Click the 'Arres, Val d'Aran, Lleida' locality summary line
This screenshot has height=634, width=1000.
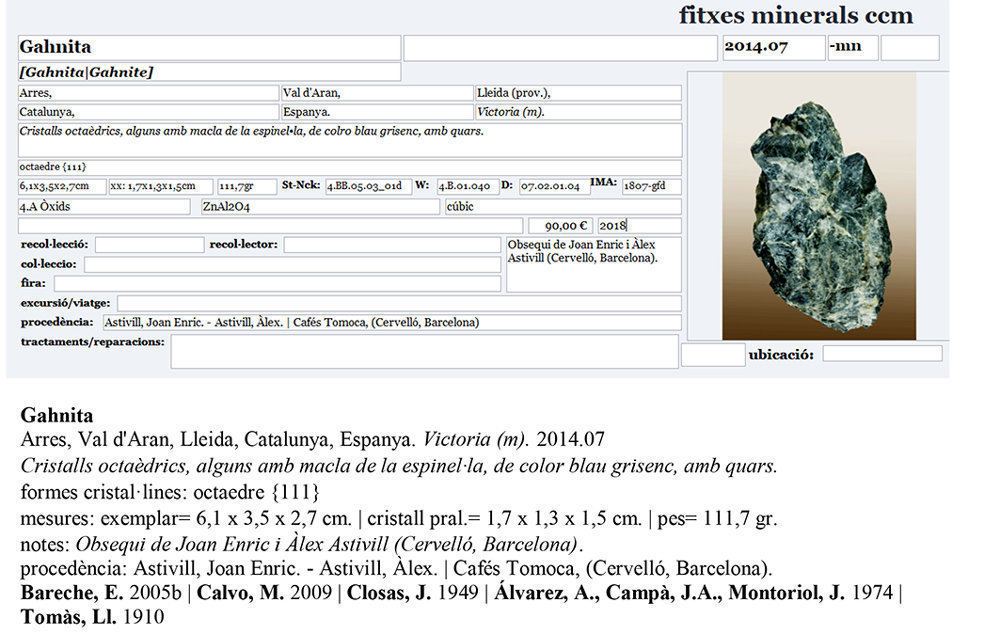[x=312, y=439]
